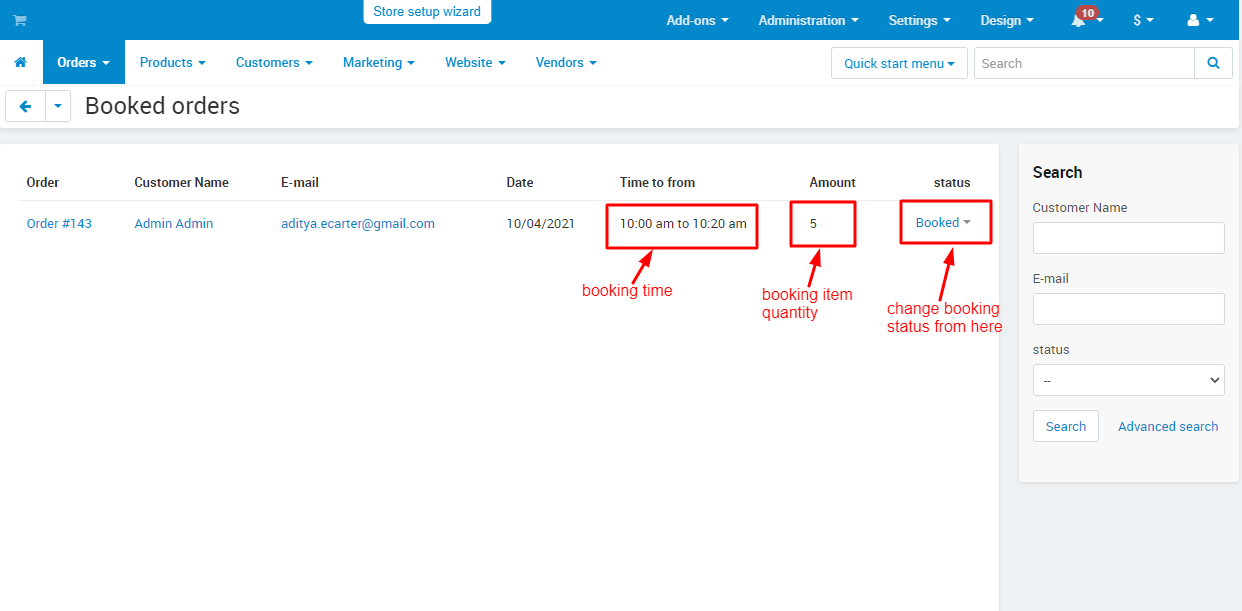Open the Vendors menu
The image size is (1242, 611).
tap(566, 62)
